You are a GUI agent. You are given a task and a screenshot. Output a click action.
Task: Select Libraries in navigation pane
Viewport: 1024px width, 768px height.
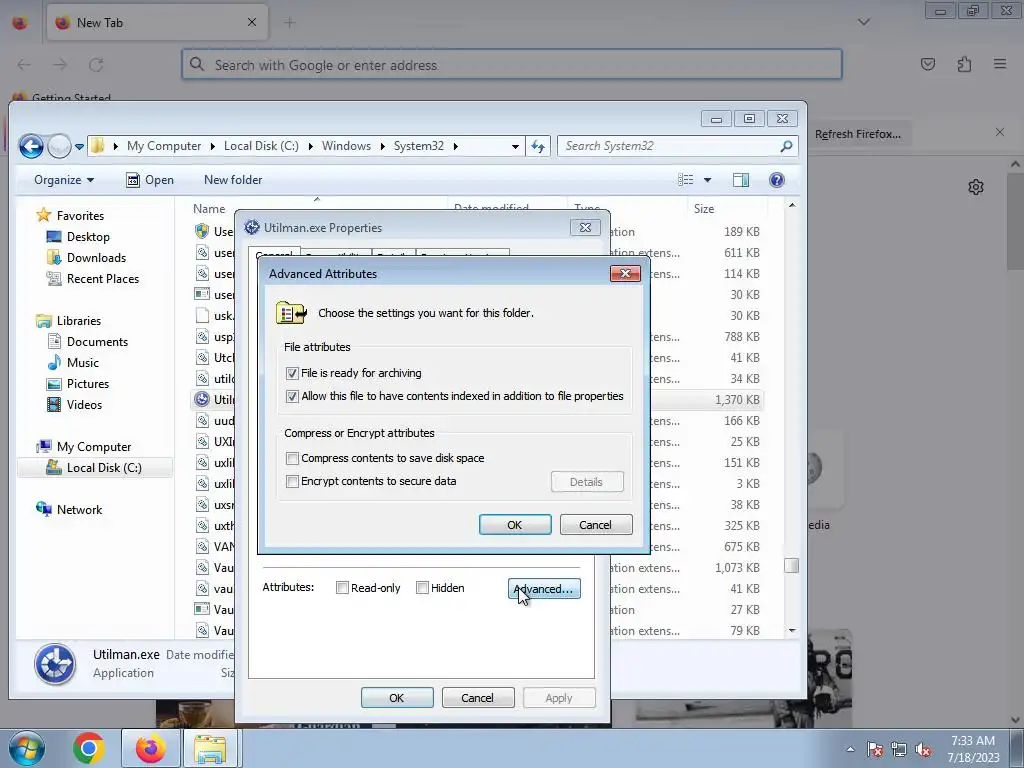(69, 321)
